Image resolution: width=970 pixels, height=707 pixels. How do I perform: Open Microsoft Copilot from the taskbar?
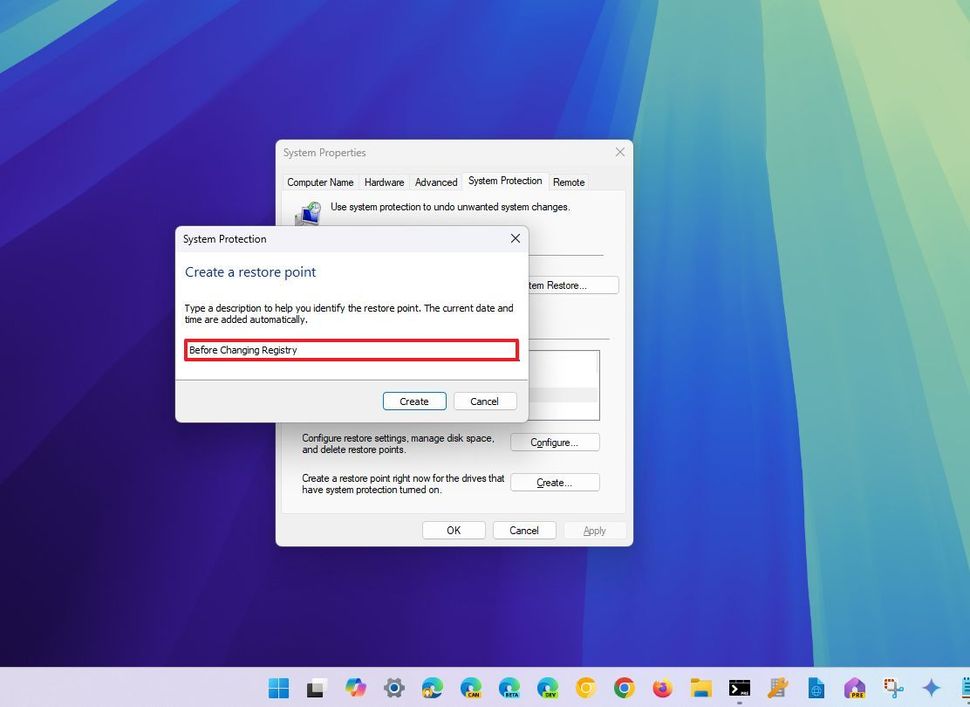356,688
